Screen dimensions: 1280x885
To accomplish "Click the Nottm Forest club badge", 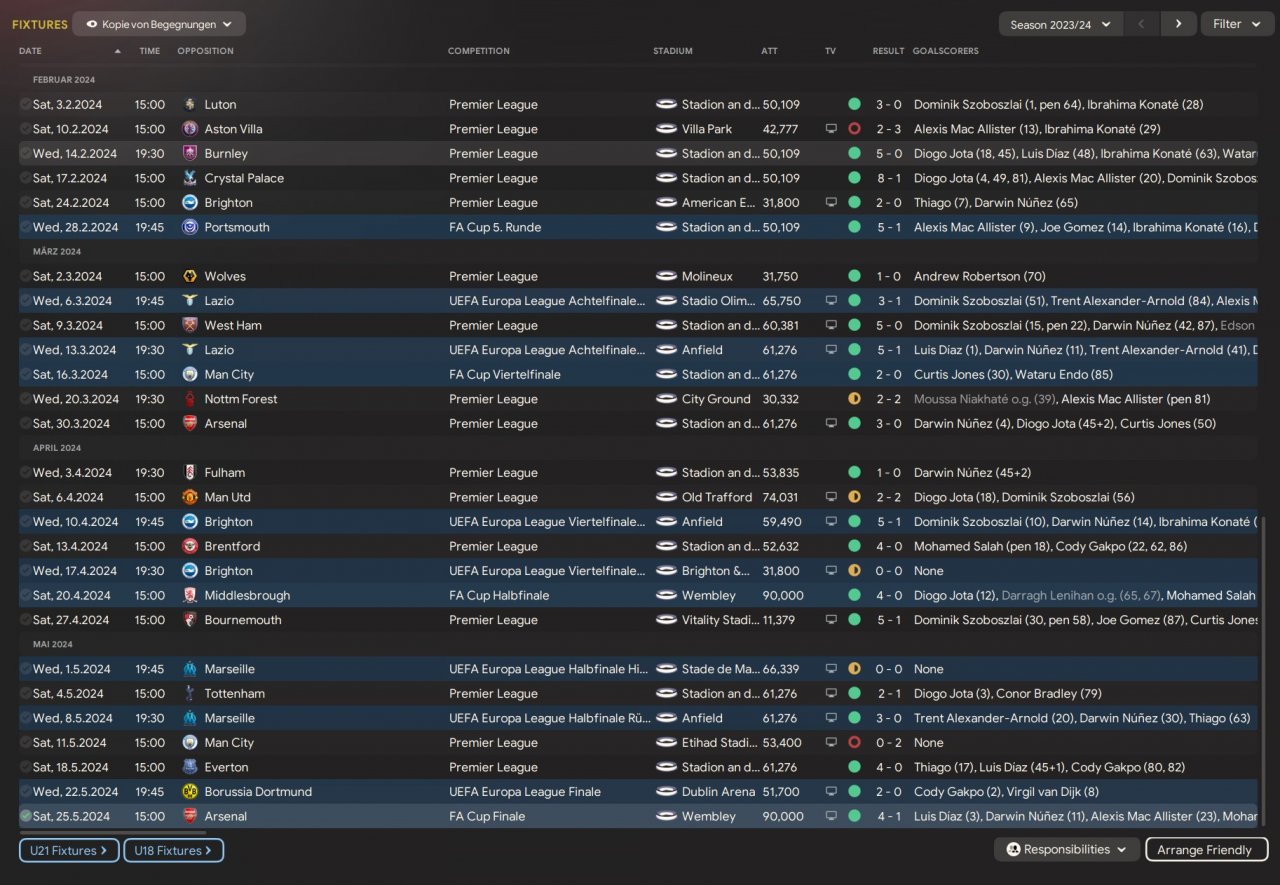I will 190,399.
